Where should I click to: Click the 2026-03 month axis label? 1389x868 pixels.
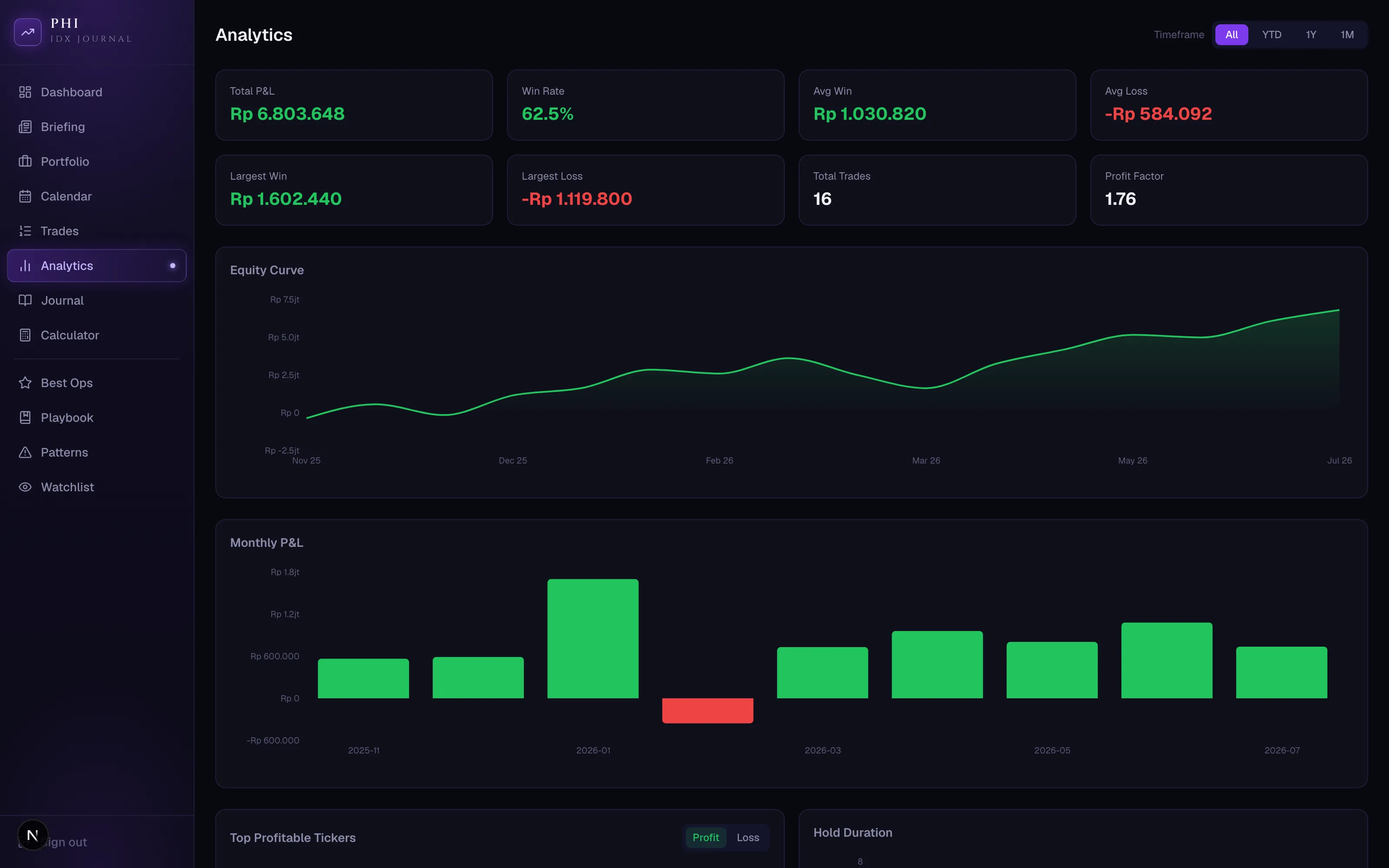pyautogui.click(x=823, y=750)
